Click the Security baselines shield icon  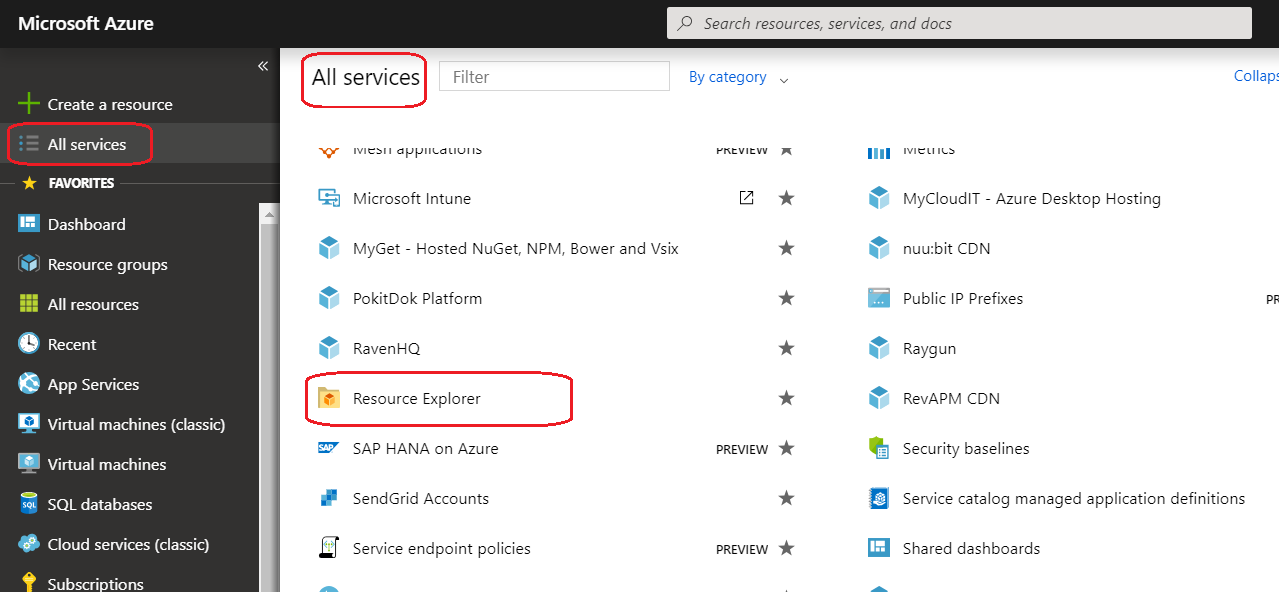click(x=879, y=449)
